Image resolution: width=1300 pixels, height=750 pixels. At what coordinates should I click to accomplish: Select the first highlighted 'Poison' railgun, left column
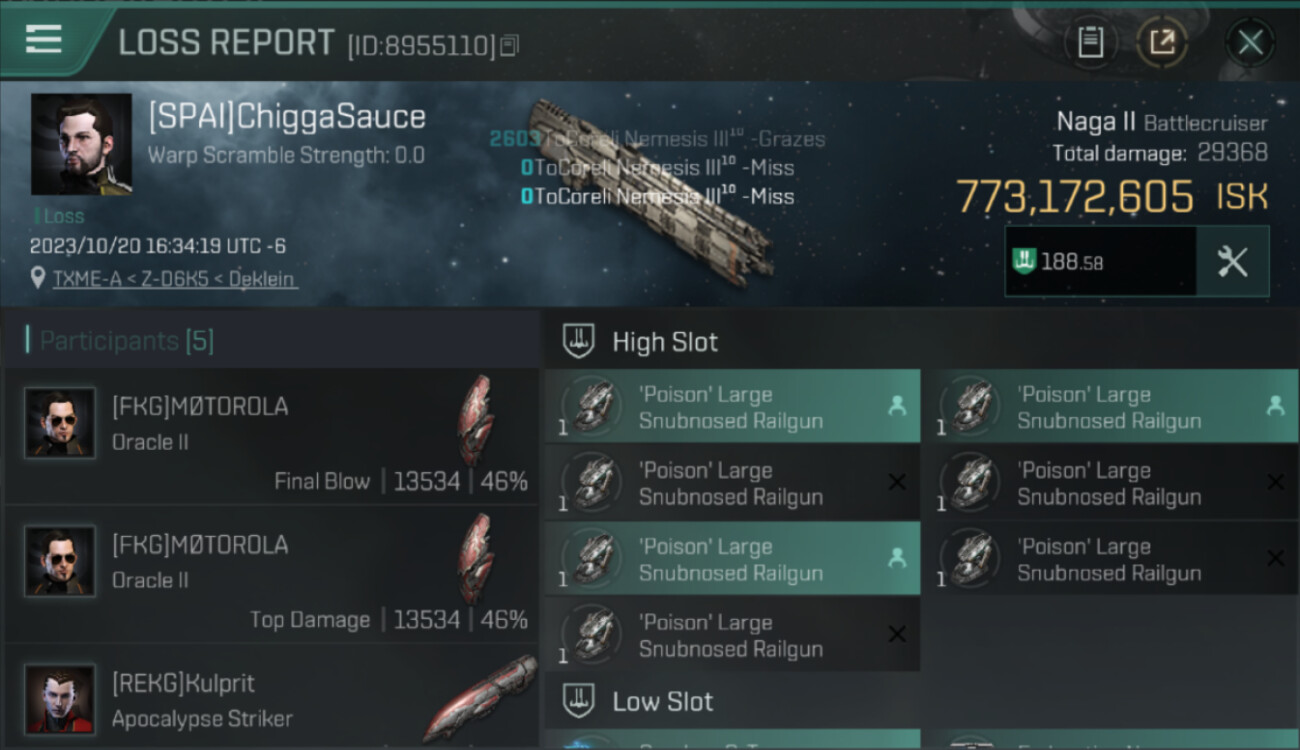click(732, 407)
